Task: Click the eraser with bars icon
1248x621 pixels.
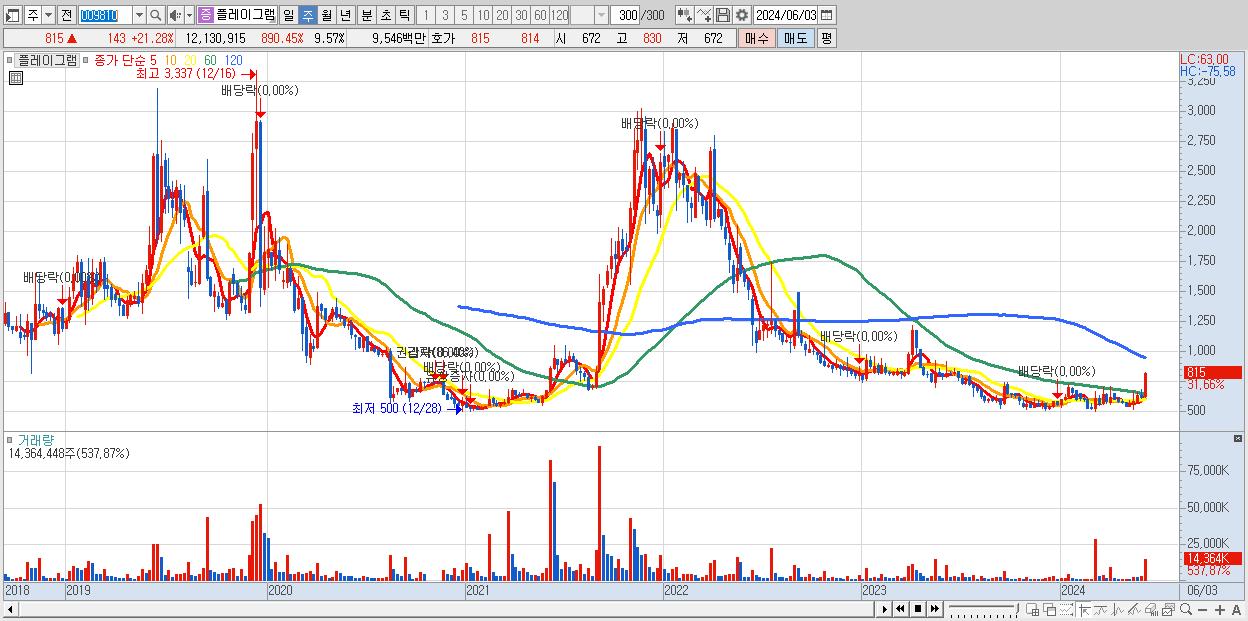Action: [x=1151, y=610]
